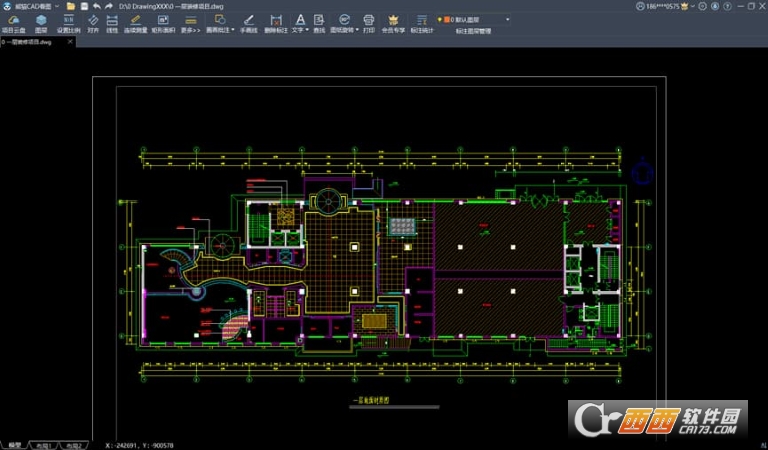Select the 设置比例 scale setting tool
Viewport: 768px width, 450px height.
tap(69, 24)
